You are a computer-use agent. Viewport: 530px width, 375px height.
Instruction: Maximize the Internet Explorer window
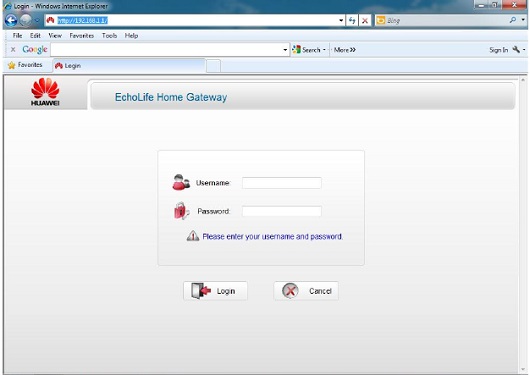point(495,5)
